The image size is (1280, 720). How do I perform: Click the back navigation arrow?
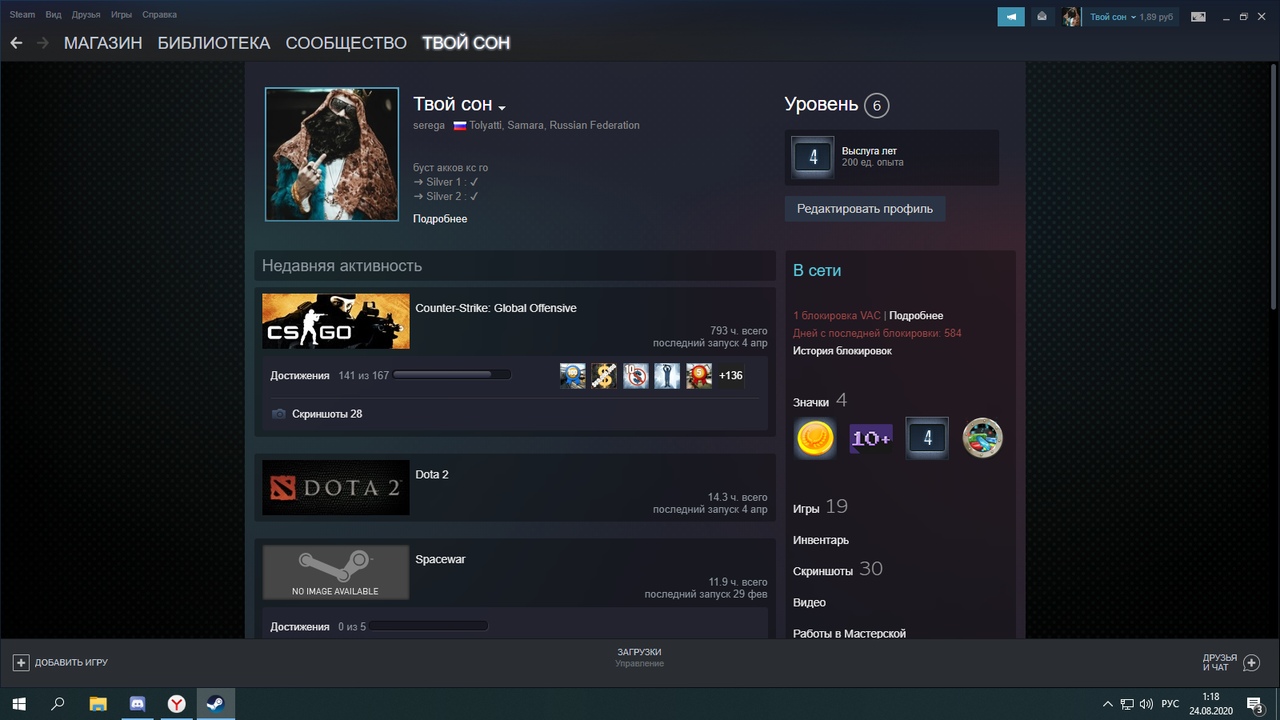[16, 43]
